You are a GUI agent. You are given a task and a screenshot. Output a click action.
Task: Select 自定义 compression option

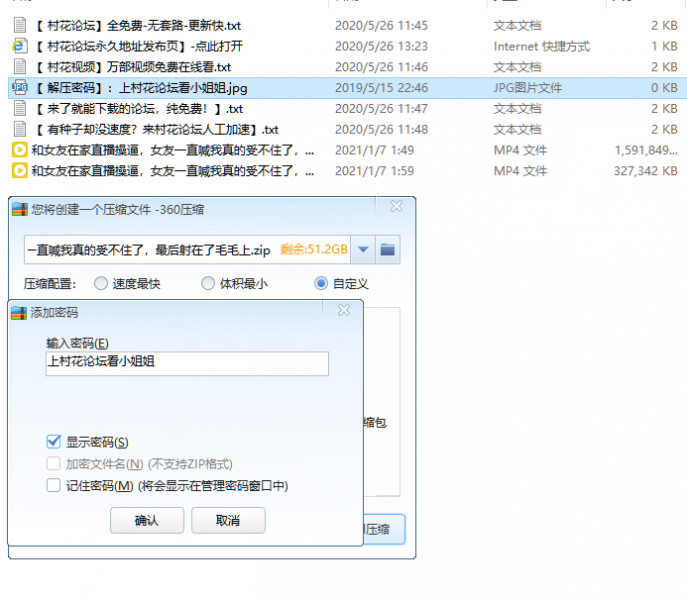tap(321, 284)
